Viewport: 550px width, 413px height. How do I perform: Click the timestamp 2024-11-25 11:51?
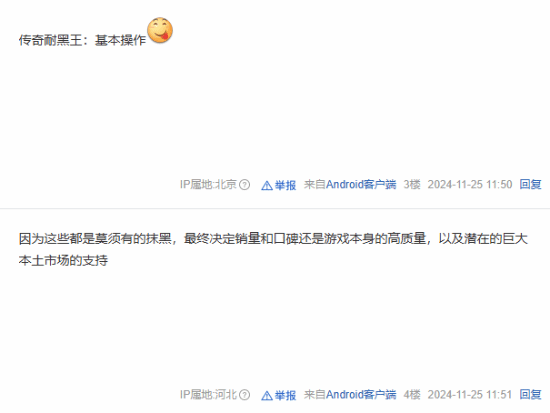(x=470, y=395)
